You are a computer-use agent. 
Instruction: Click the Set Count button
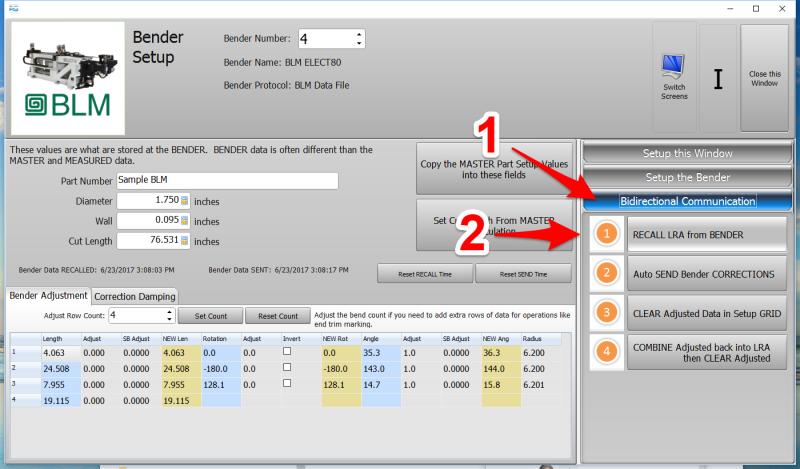(210, 316)
